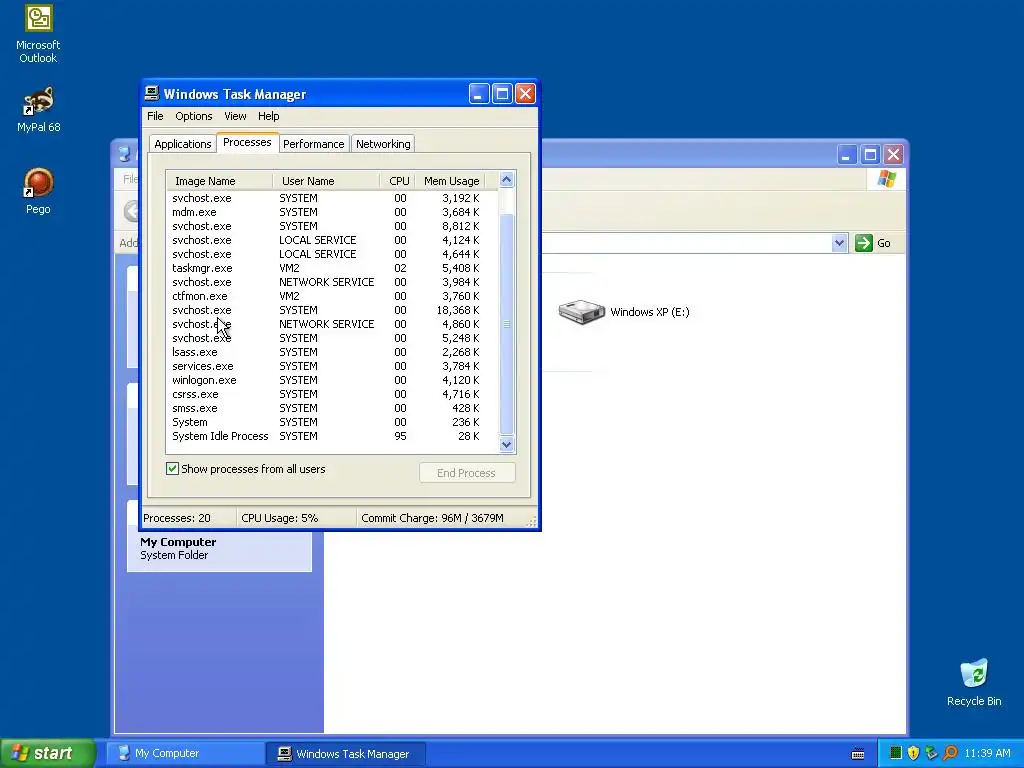Select the taskmgr.exe process row
Screen dimensions: 1024x768
pyautogui.click(x=332, y=268)
